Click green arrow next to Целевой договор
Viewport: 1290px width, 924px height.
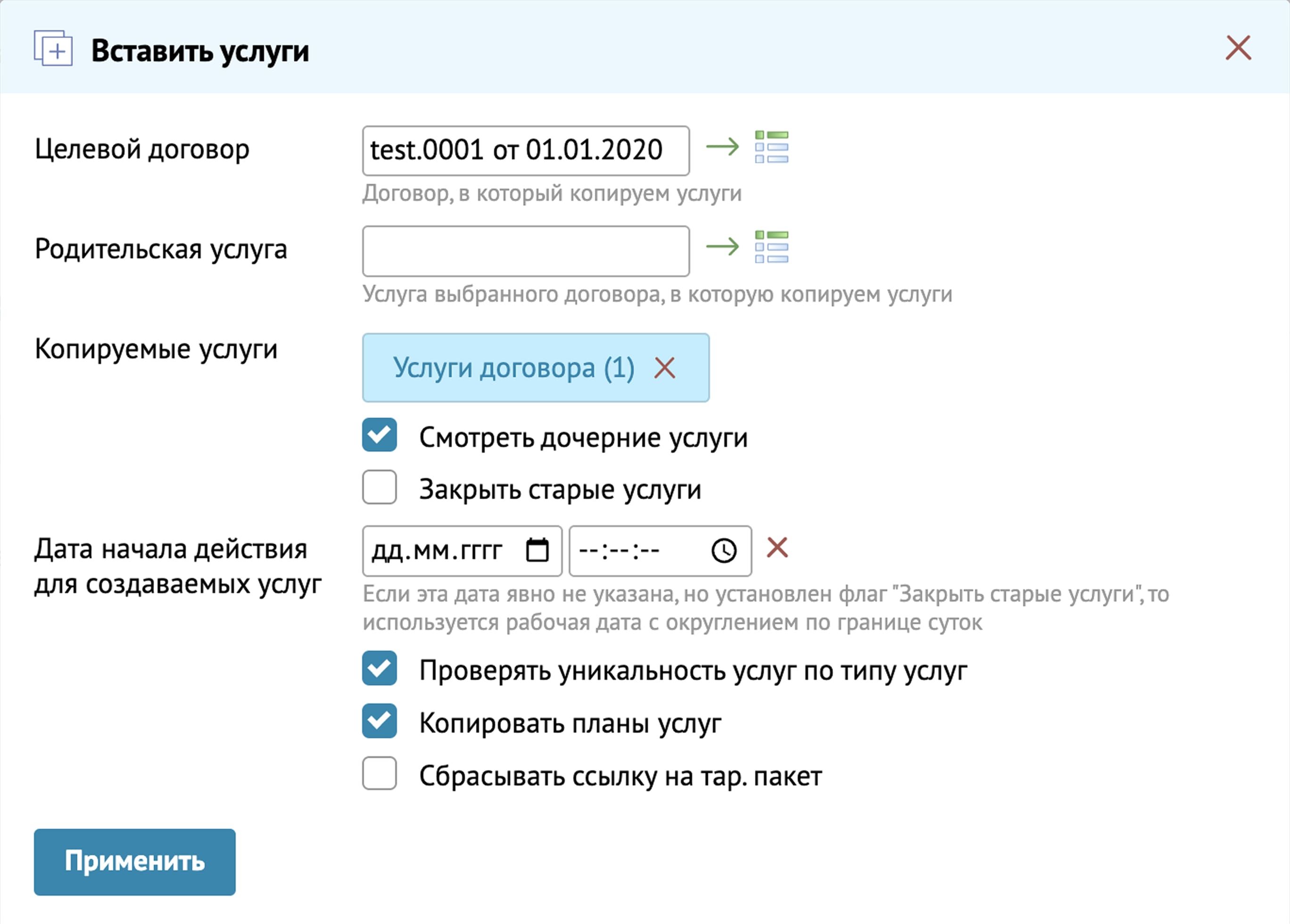point(722,147)
